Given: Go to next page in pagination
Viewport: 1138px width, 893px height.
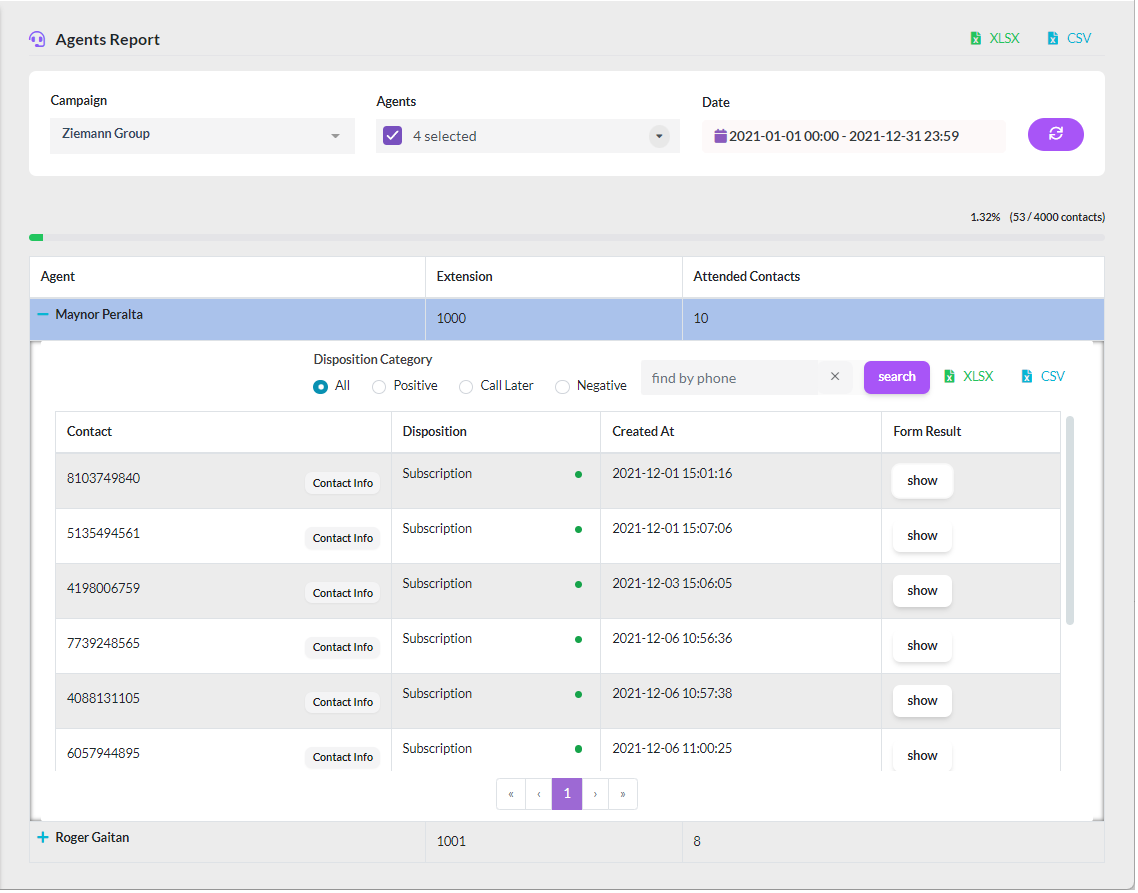Looking at the screenshot, I should tap(595, 794).
